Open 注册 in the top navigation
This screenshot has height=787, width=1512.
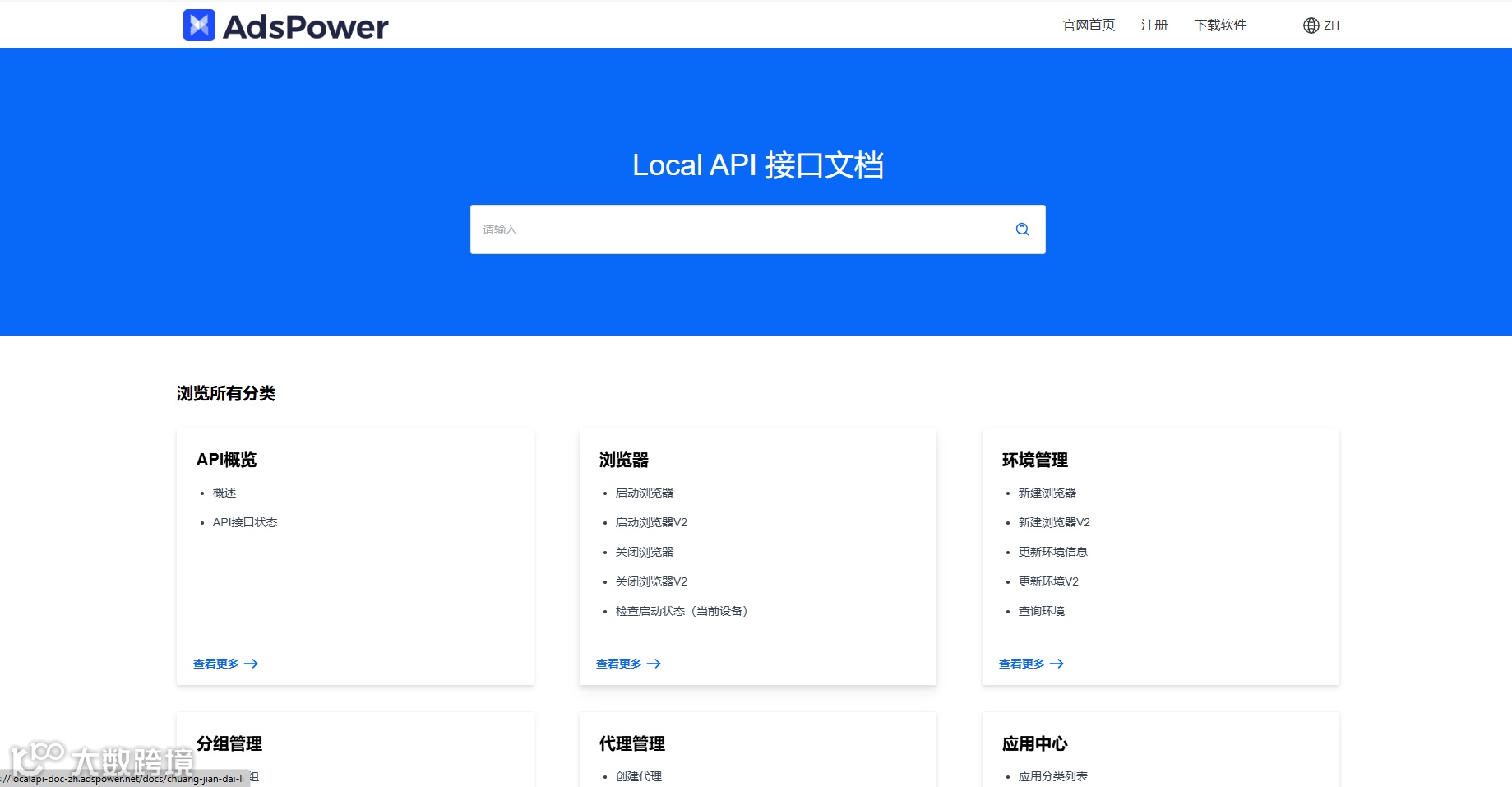pyautogui.click(x=1154, y=25)
